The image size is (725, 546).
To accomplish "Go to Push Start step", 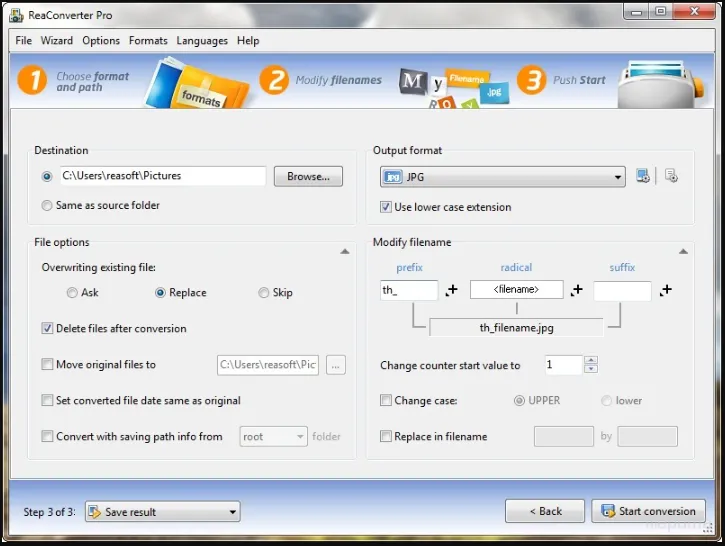I will (x=579, y=80).
